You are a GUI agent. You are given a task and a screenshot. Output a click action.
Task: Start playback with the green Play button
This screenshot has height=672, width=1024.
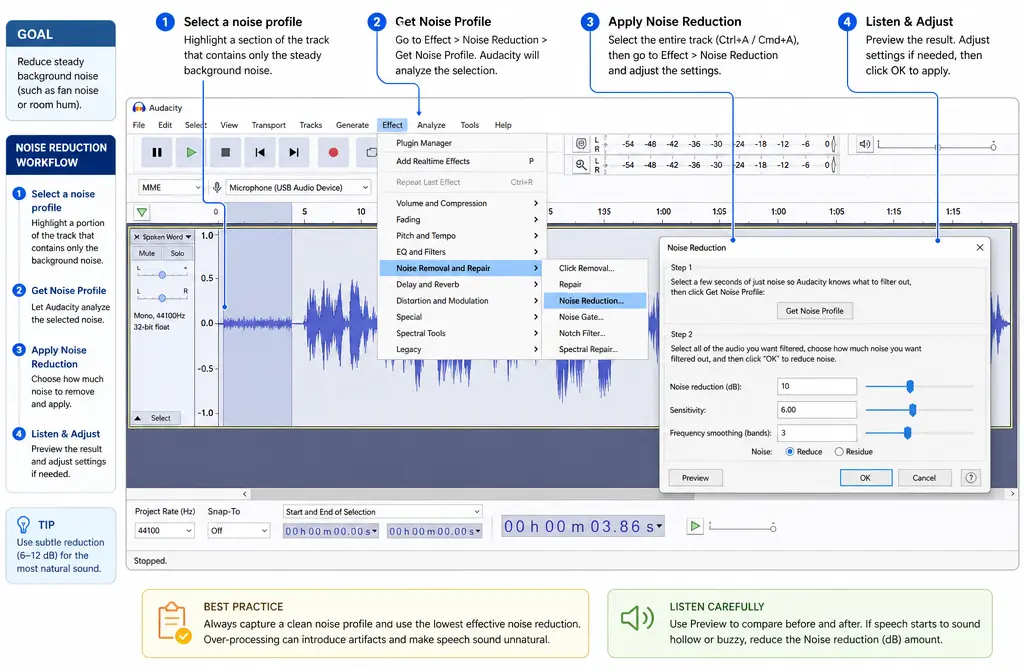click(x=191, y=152)
